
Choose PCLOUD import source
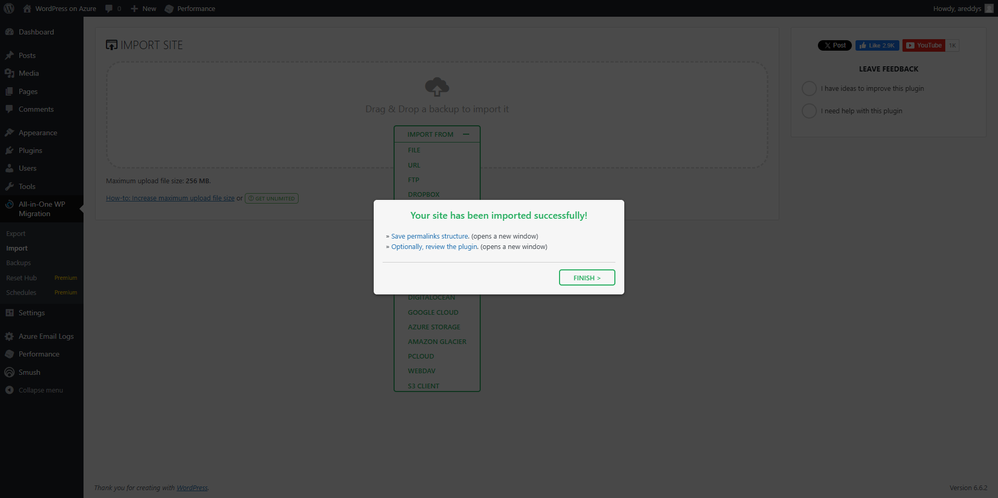coord(421,356)
